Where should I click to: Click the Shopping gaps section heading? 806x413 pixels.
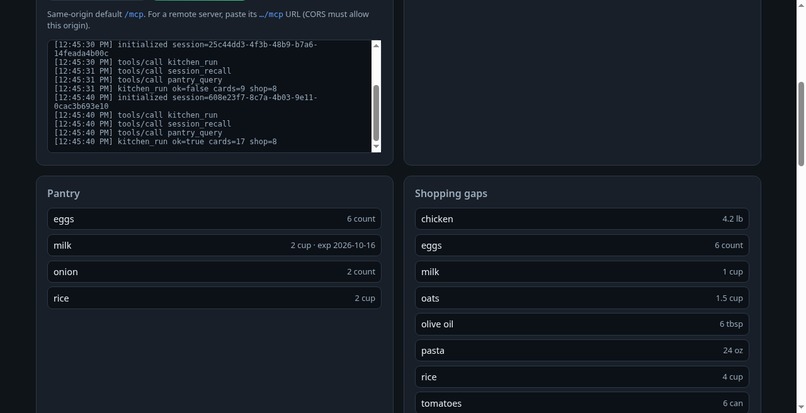pos(451,193)
